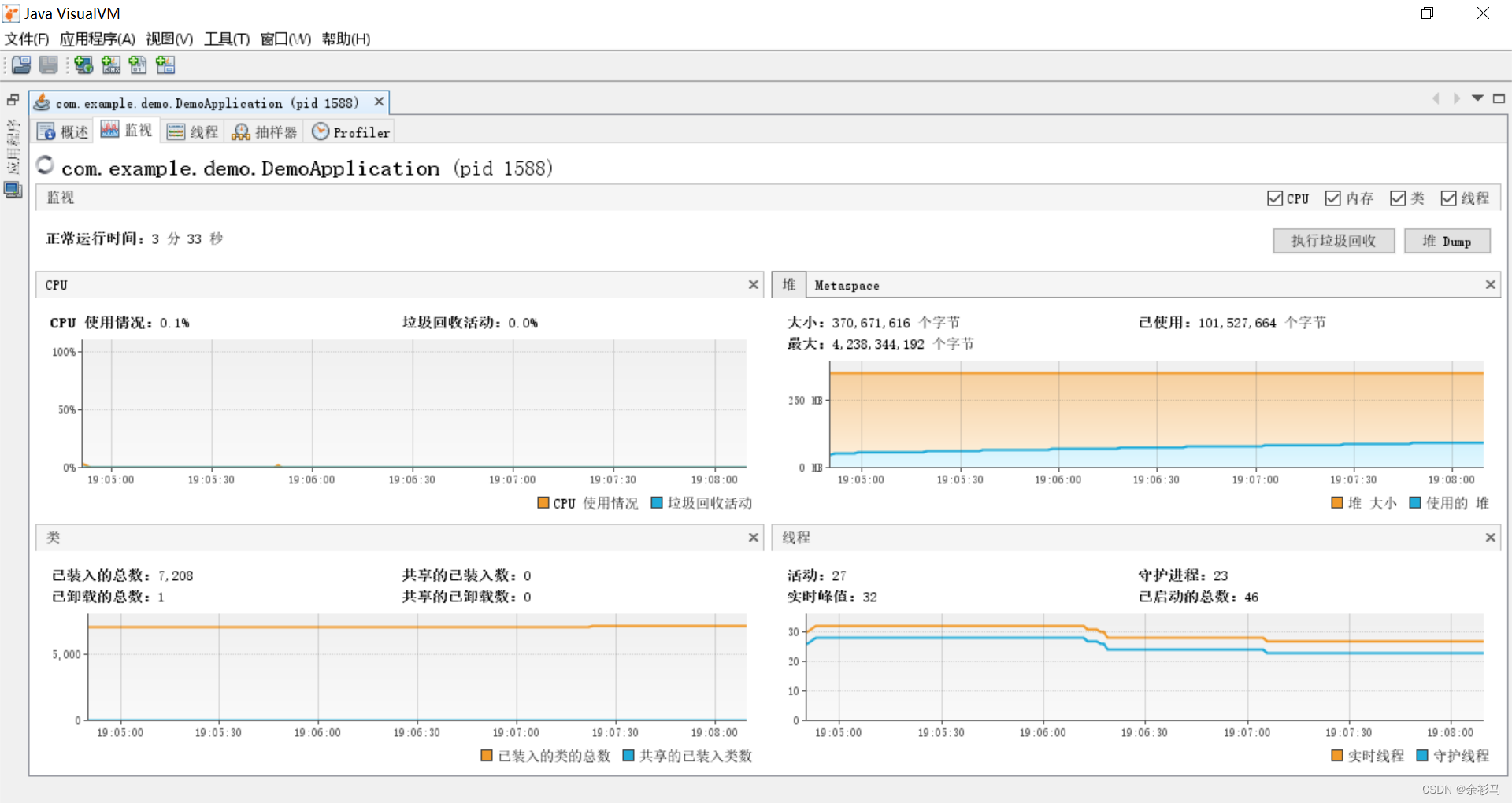The image size is (1512, 803).
Task: Click the computer icon in the left sidebar
Action: point(13,191)
